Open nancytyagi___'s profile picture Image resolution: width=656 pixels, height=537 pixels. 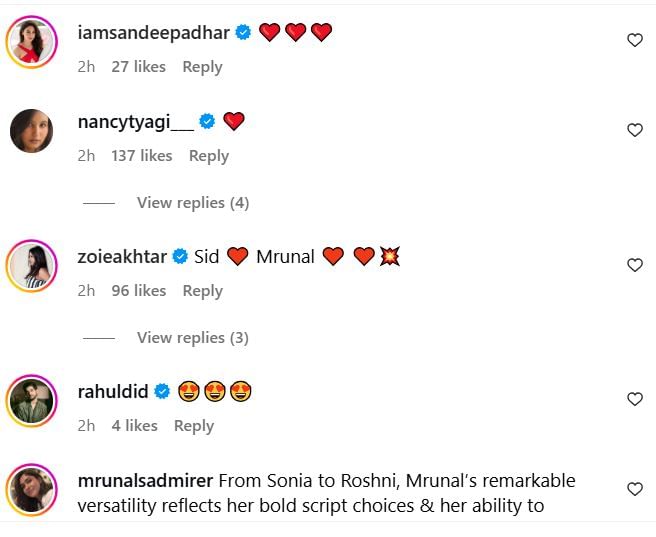click(x=31, y=130)
